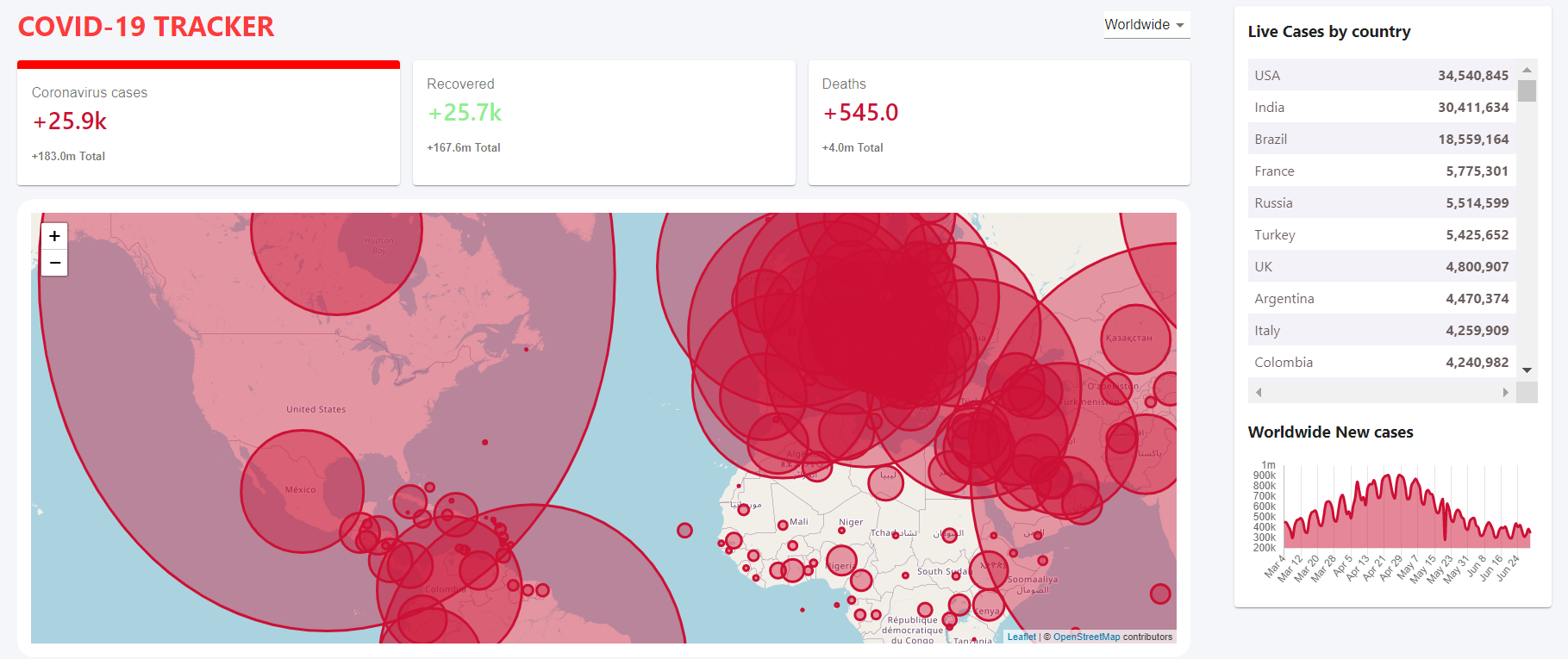Click the scroll left arrow under country table
Image resolution: width=1568 pixels, height=659 pixels.
click(1259, 392)
